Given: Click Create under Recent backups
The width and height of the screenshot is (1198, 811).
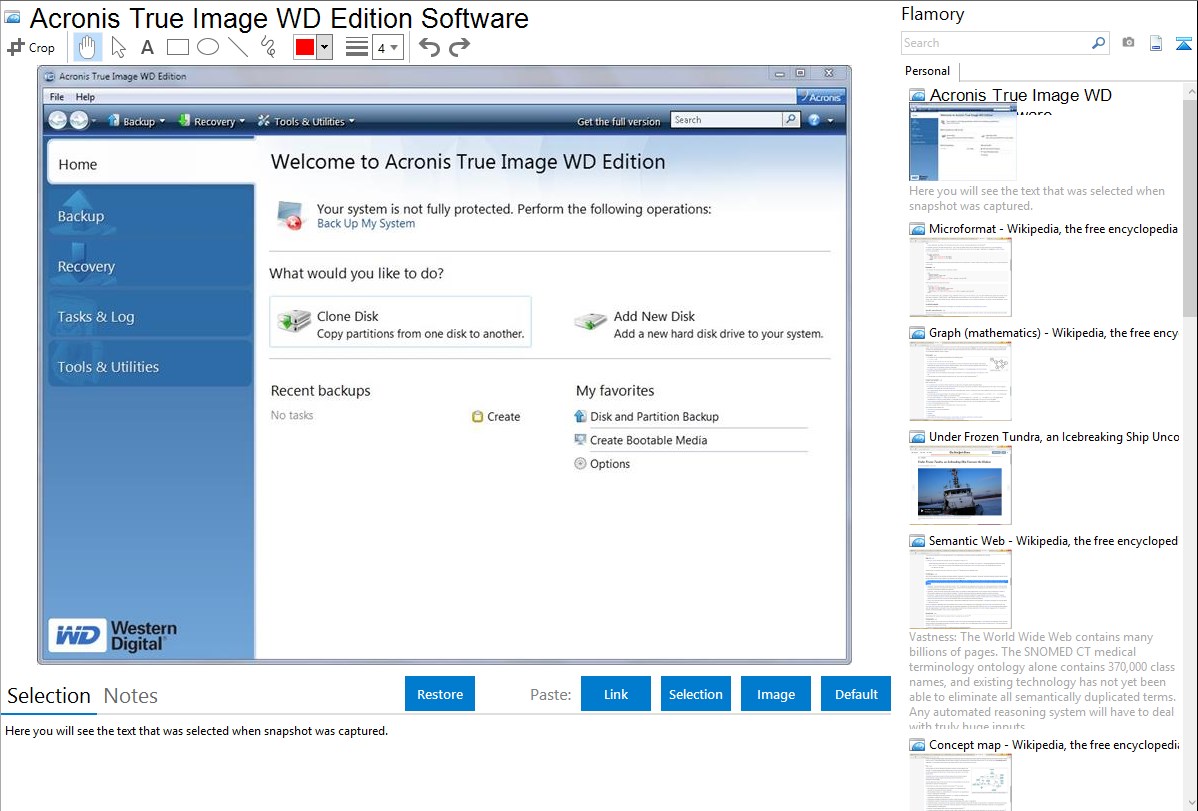Looking at the screenshot, I should [496, 417].
